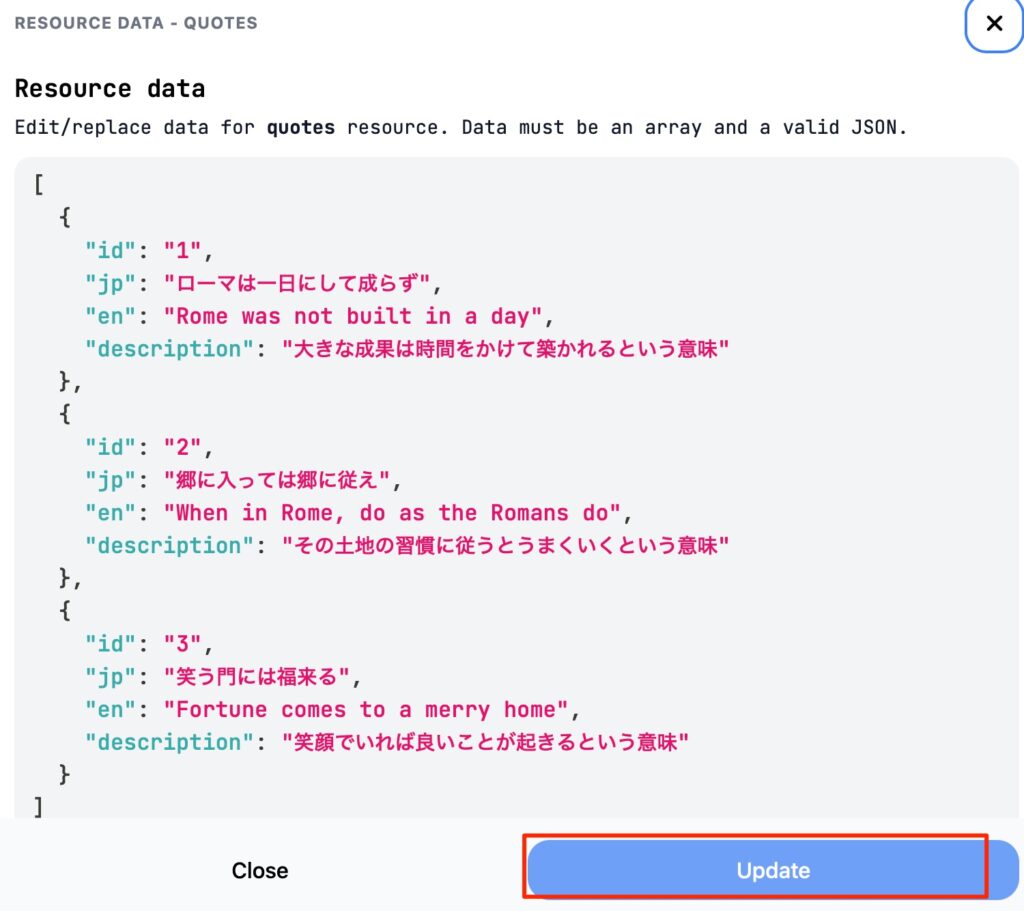Click the opening square bracket of the array
Image resolution: width=1024 pixels, height=911 pixels.
coord(39,185)
